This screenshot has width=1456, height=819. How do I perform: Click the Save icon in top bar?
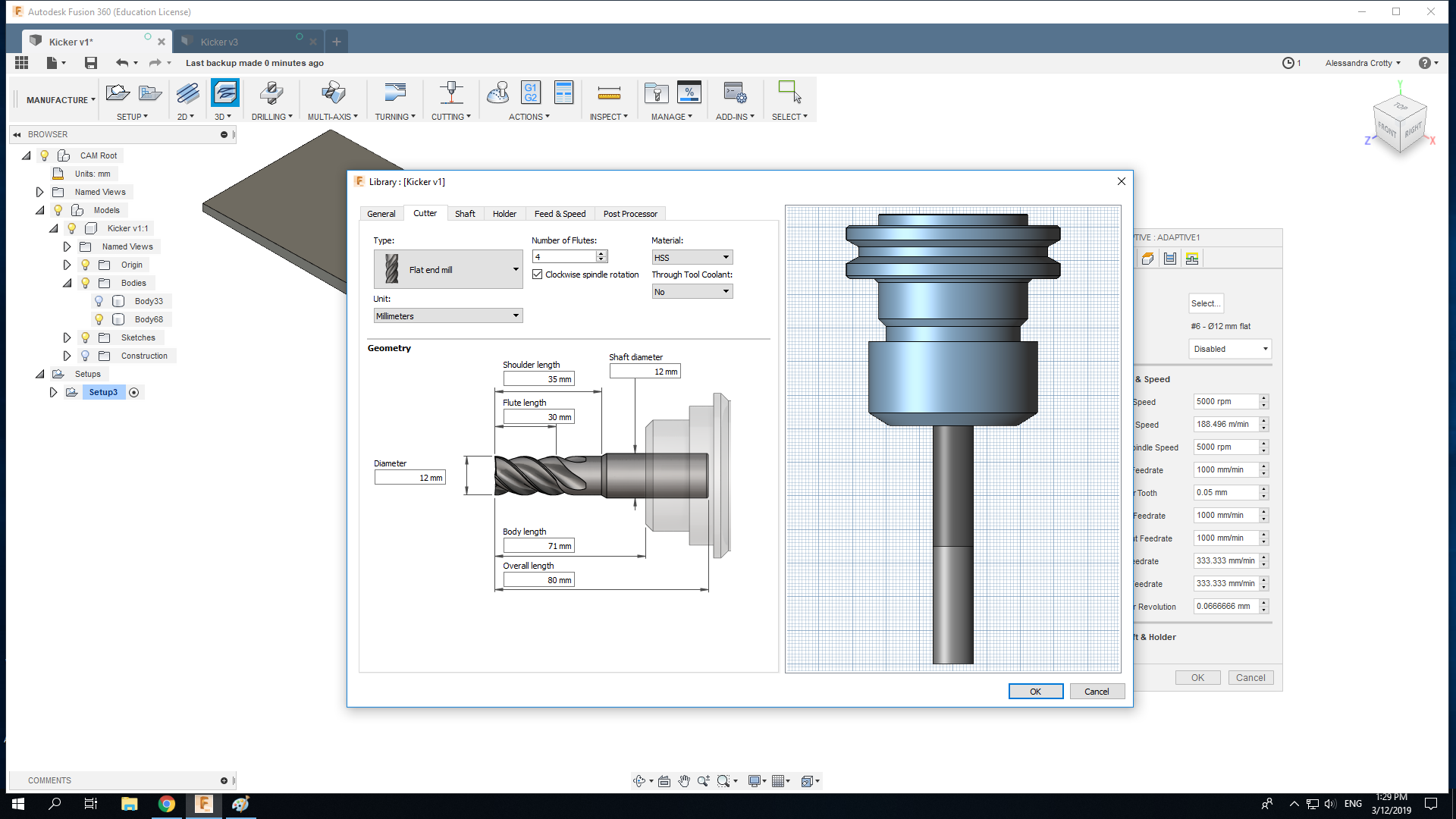91,63
